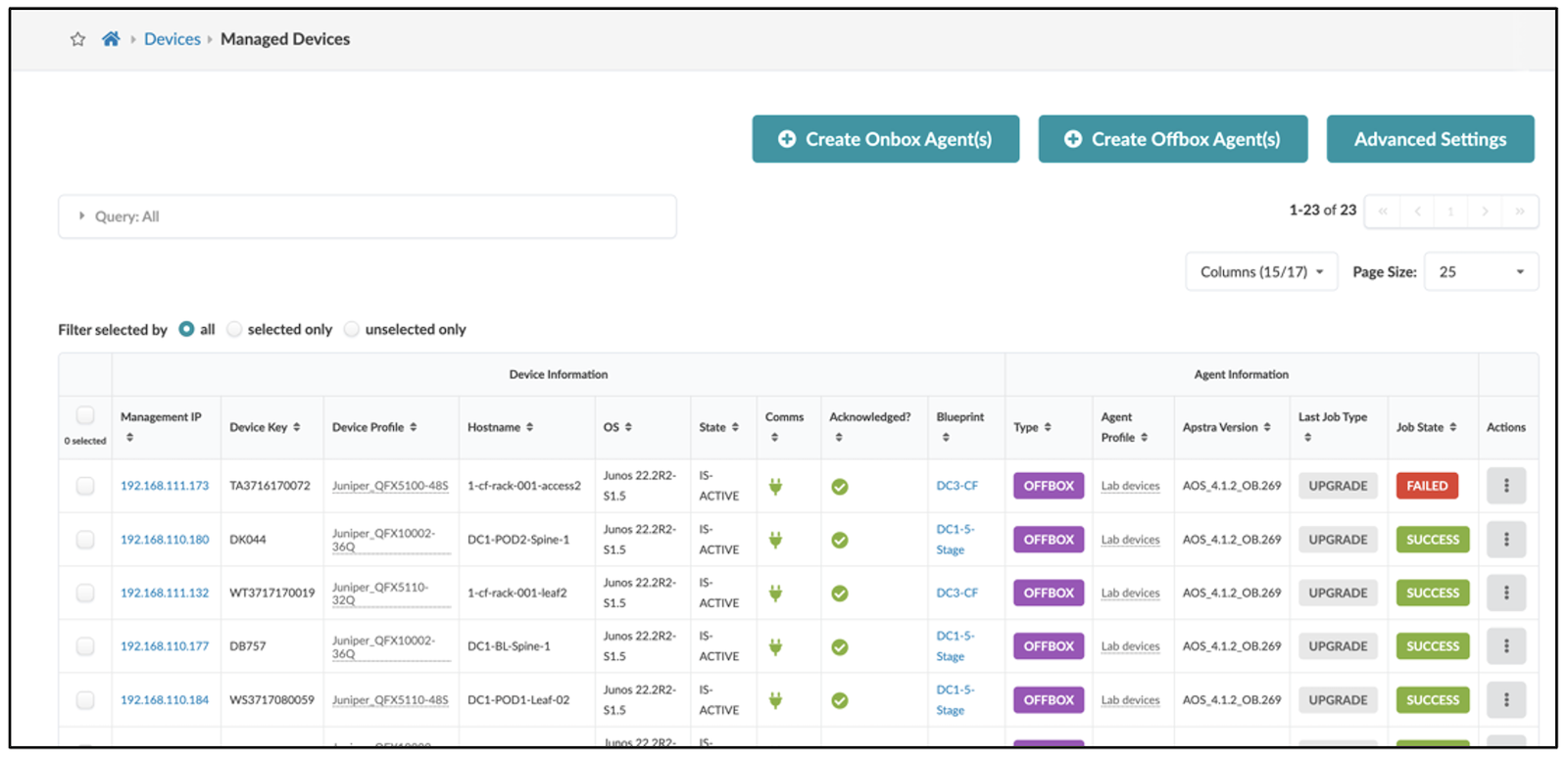1568x761 pixels.
Task: Check the box for device 192.168.111.132
Action: coord(85,593)
